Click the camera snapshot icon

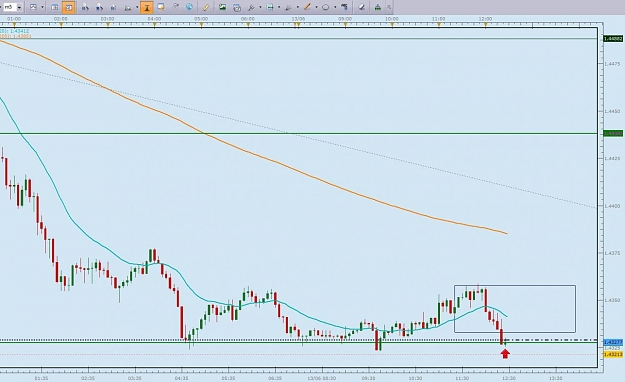[x=237, y=7]
